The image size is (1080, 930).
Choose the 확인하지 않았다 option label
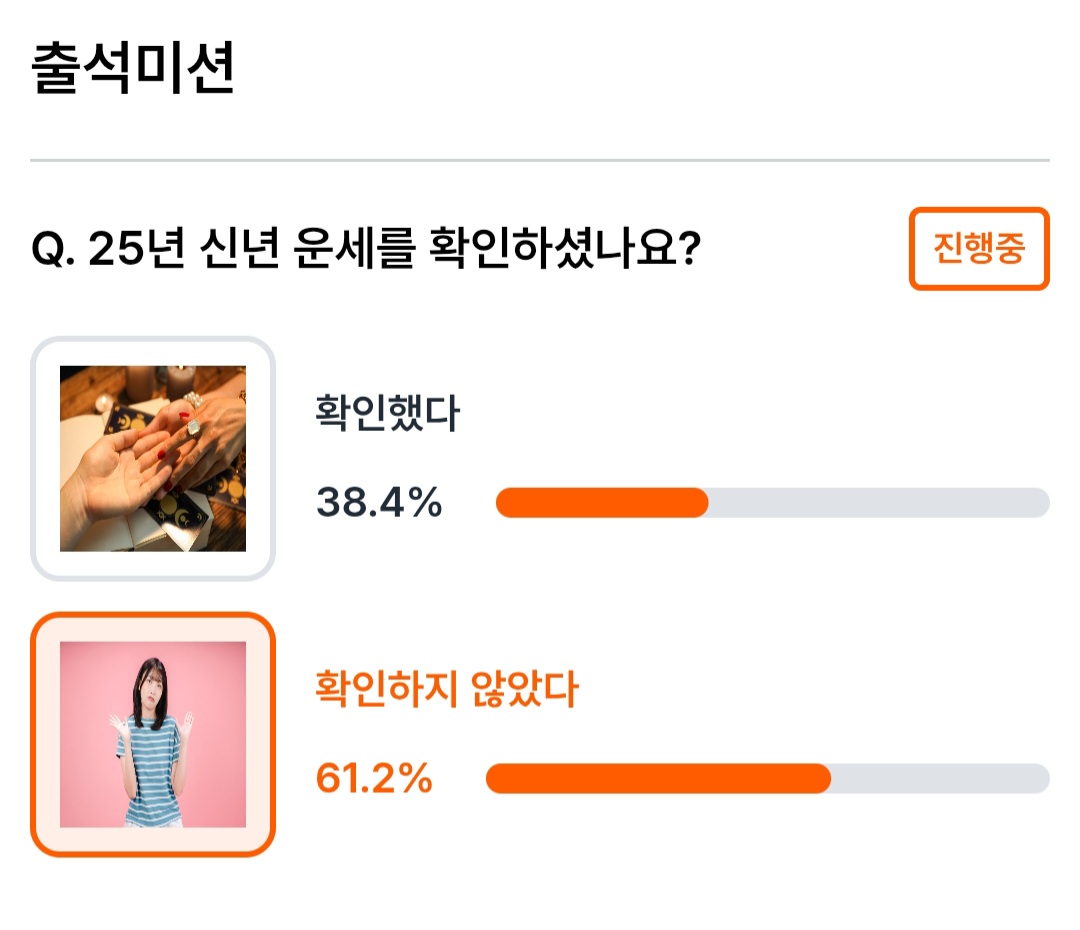tap(447, 688)
